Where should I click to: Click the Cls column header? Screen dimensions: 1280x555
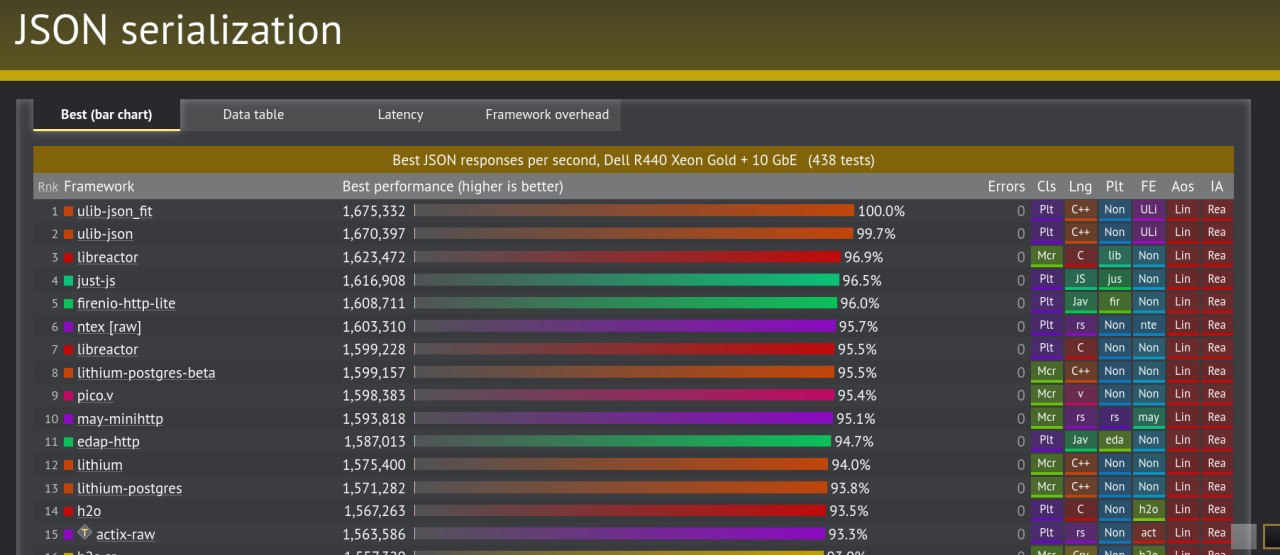point(1046,186)
